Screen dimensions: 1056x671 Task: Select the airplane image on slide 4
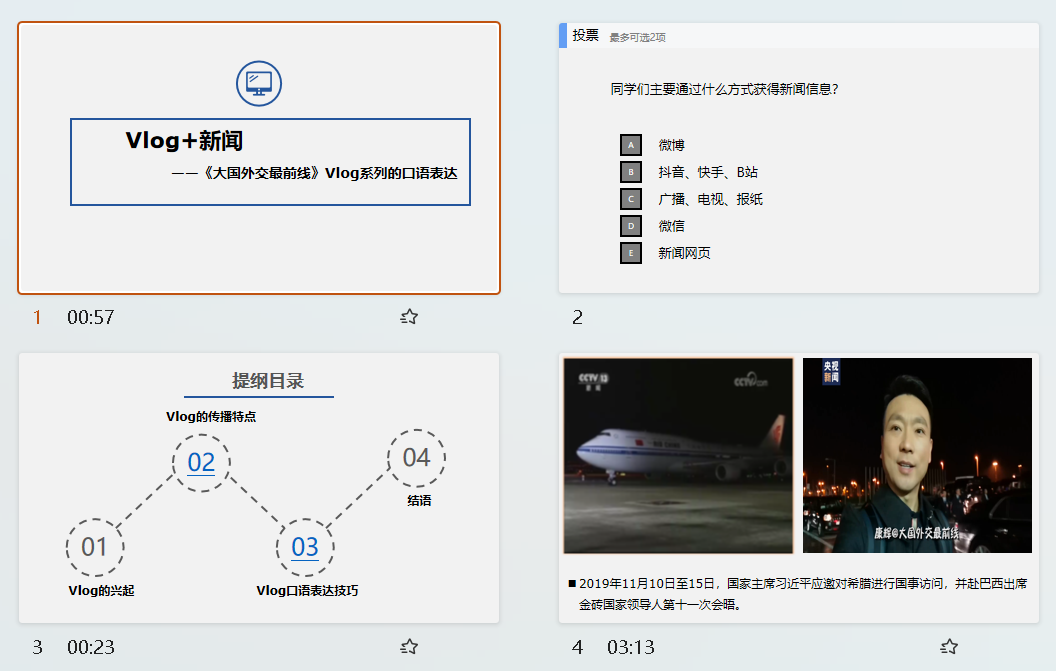[678, 455]
